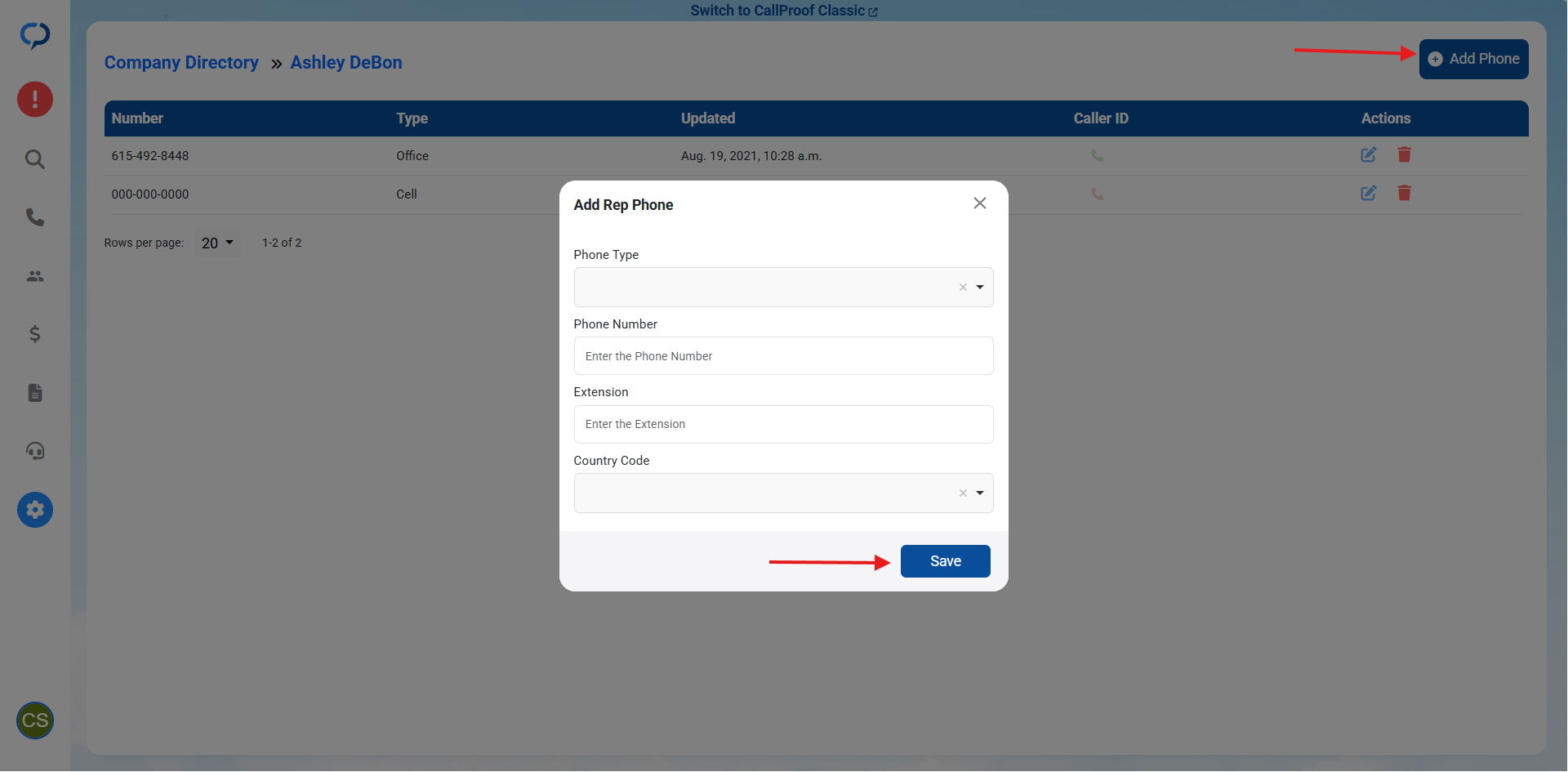Screen dimensions: 1568x772
Task: Delete the 000-000-0000 phone entry
Action: [x=1405, y=193]
